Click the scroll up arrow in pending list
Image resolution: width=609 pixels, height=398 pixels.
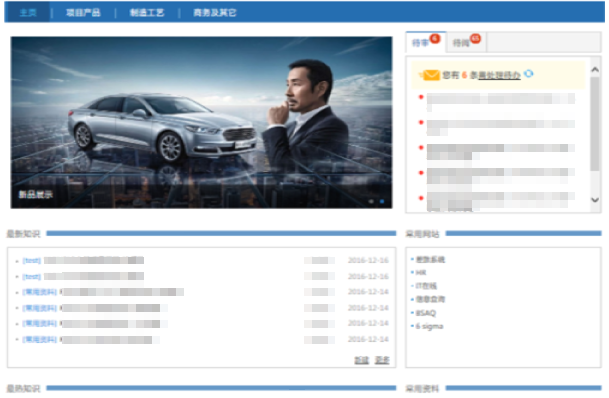595,70
